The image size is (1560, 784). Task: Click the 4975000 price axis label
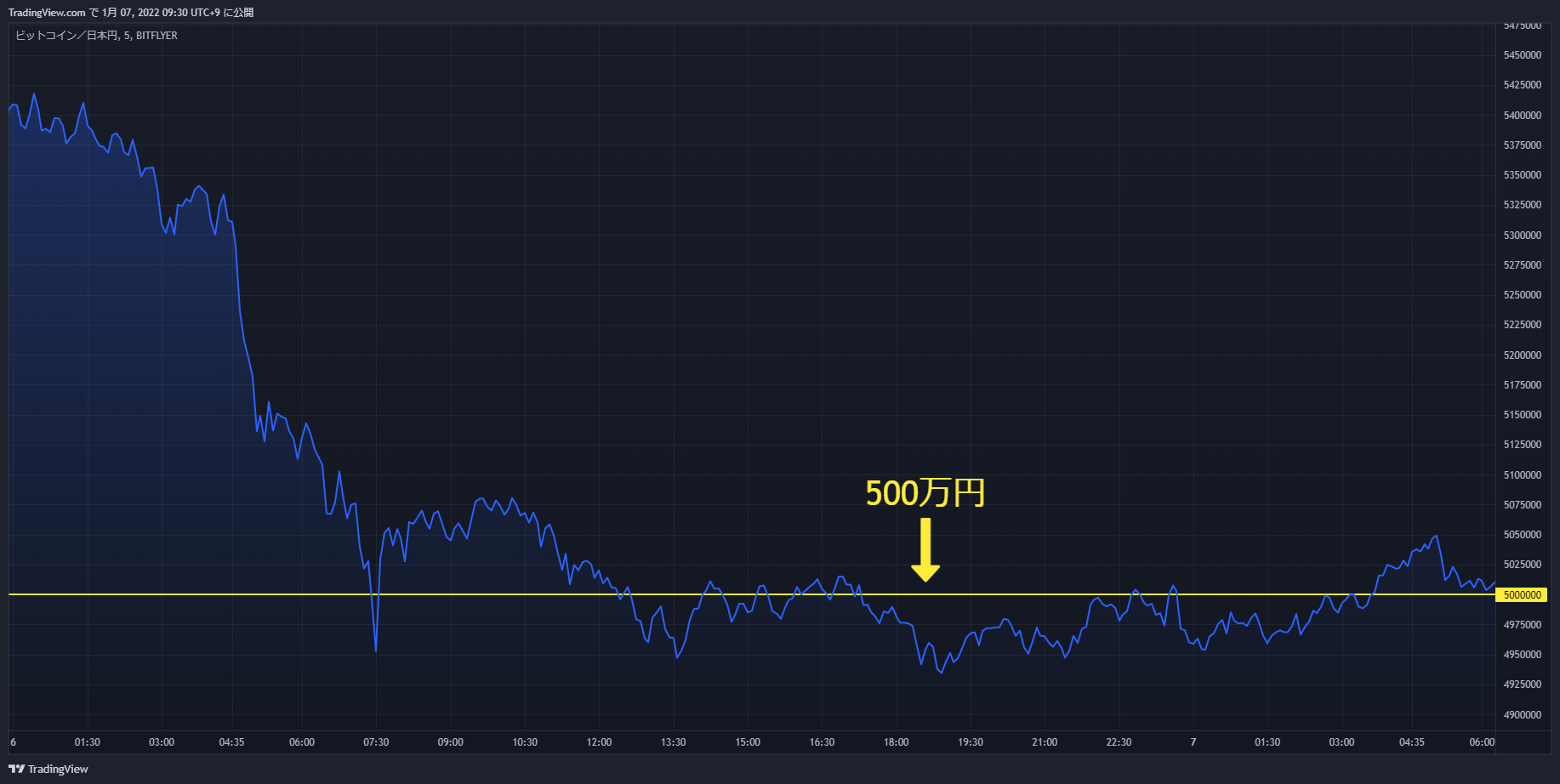[1523, 625]
